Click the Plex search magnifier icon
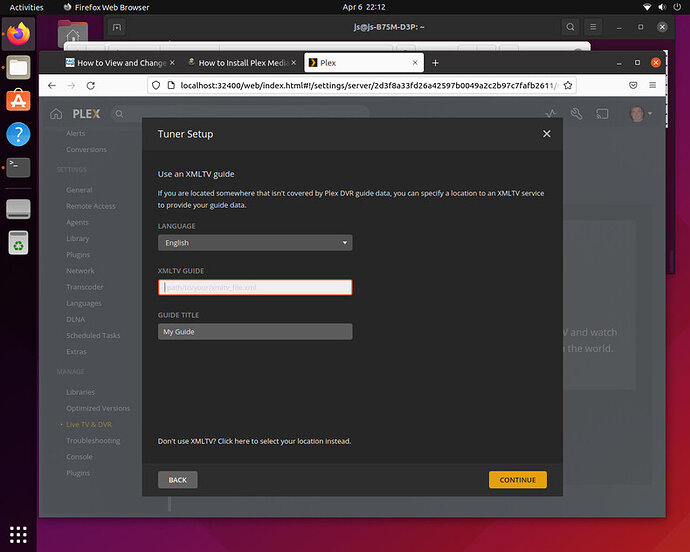The width and height of the screenshot is (690, 552). tap(119, 114)
